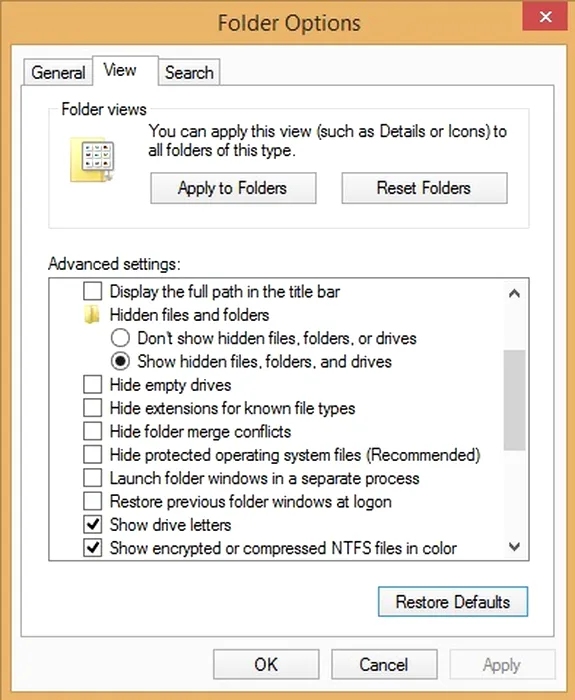Confirm with the OK button
This screenshot has height=700, width=575.
pyautogui.click(x=266, y=664)
